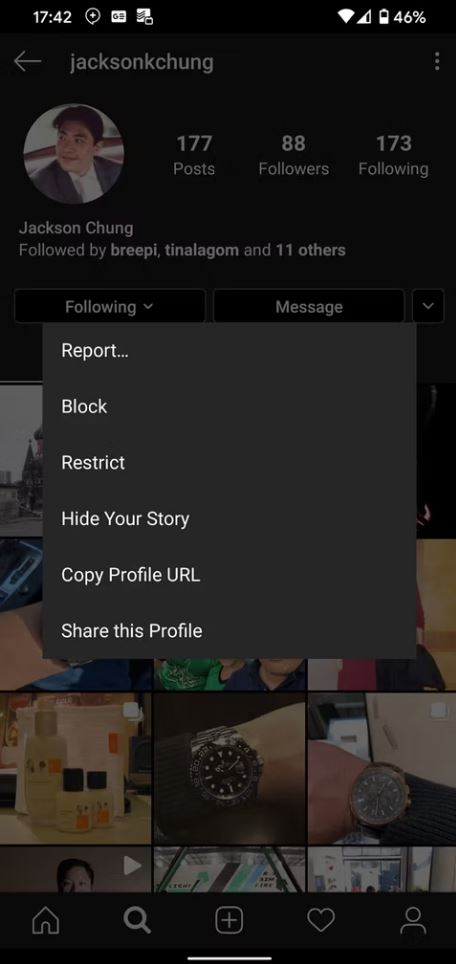View the 88 Followers list
Screen dimensions: 456x964
293,155
